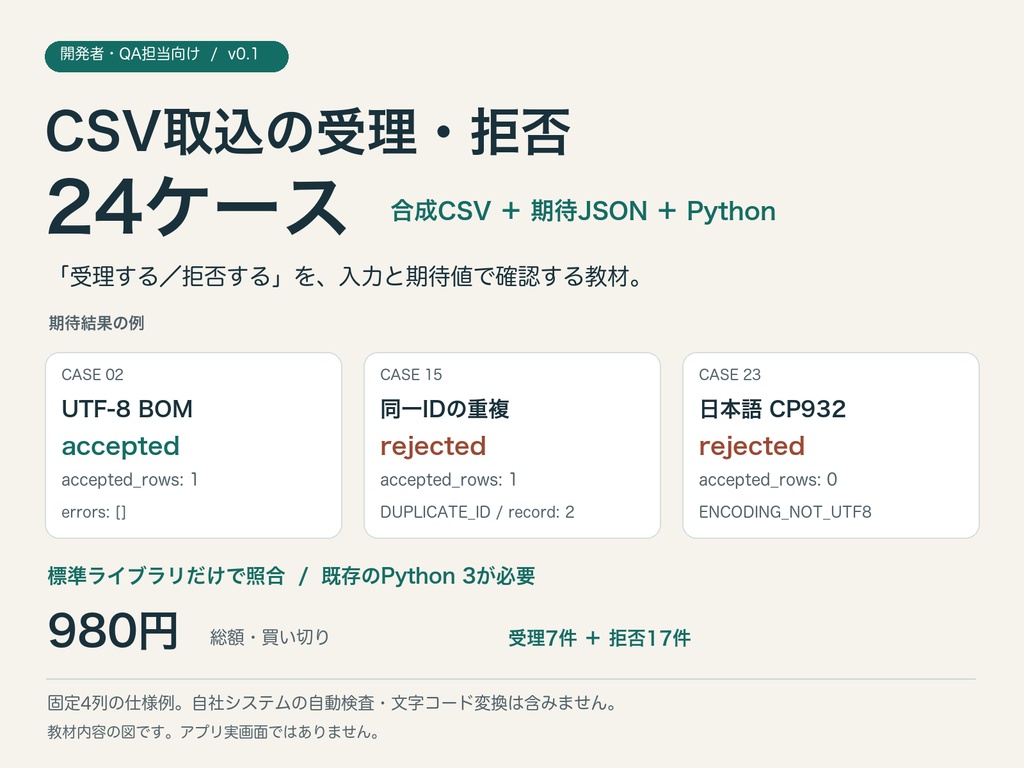The height and width of the screenshot is (768, 1024).
Task: Click the note '総額・買い切り'
Action: [x=270, y=637]
